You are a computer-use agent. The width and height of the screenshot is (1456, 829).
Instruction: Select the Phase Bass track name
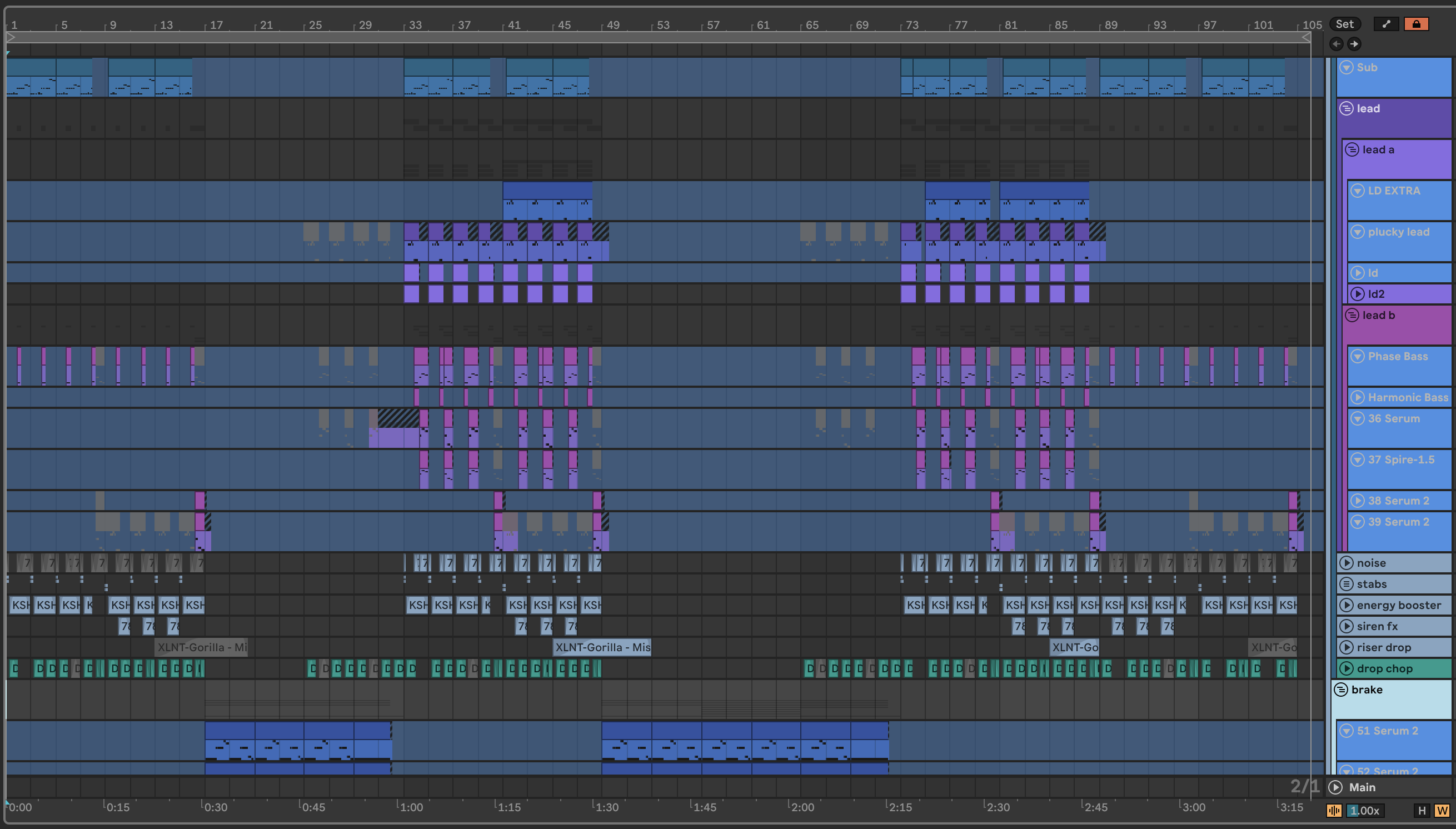point(1398,356)
